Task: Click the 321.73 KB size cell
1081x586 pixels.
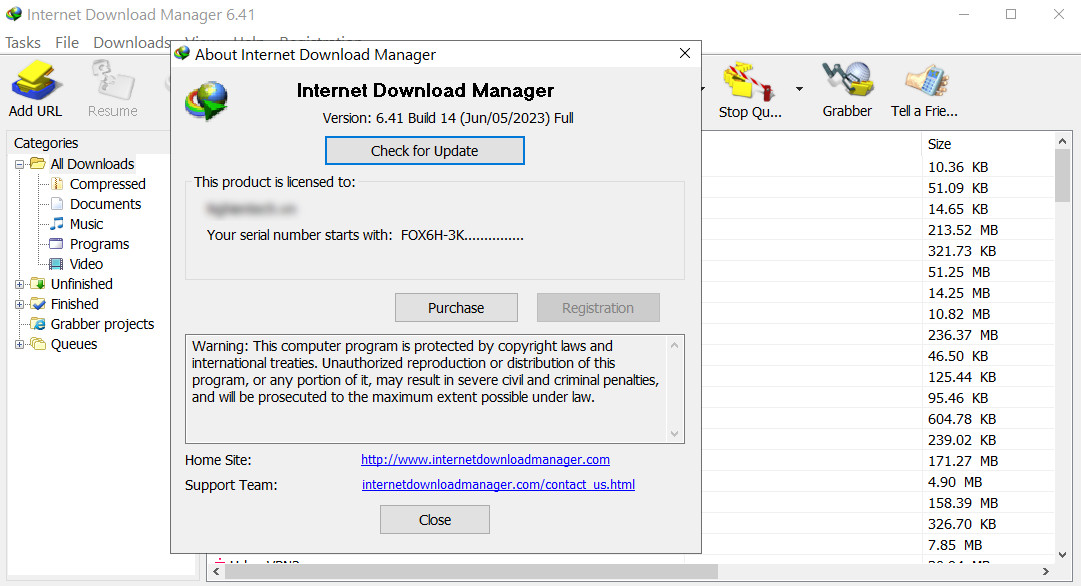Action: coord(962,251)
